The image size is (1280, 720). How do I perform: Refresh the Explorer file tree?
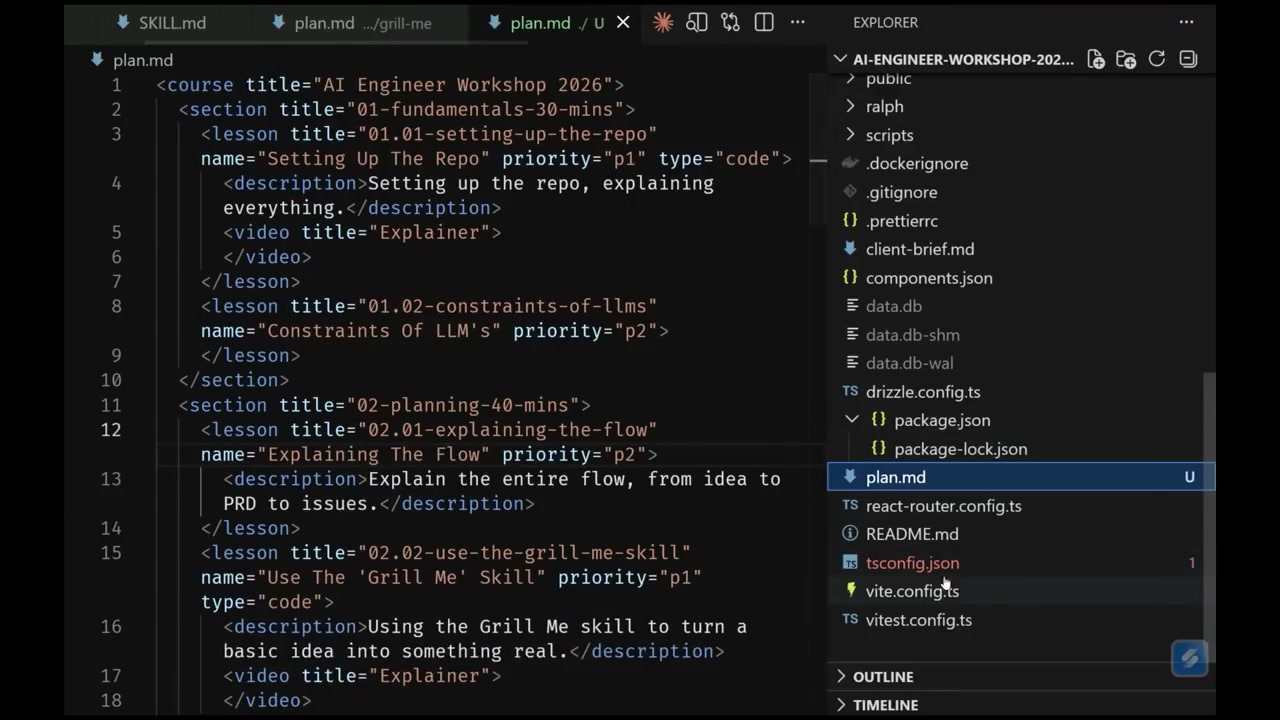[1157, 59]
